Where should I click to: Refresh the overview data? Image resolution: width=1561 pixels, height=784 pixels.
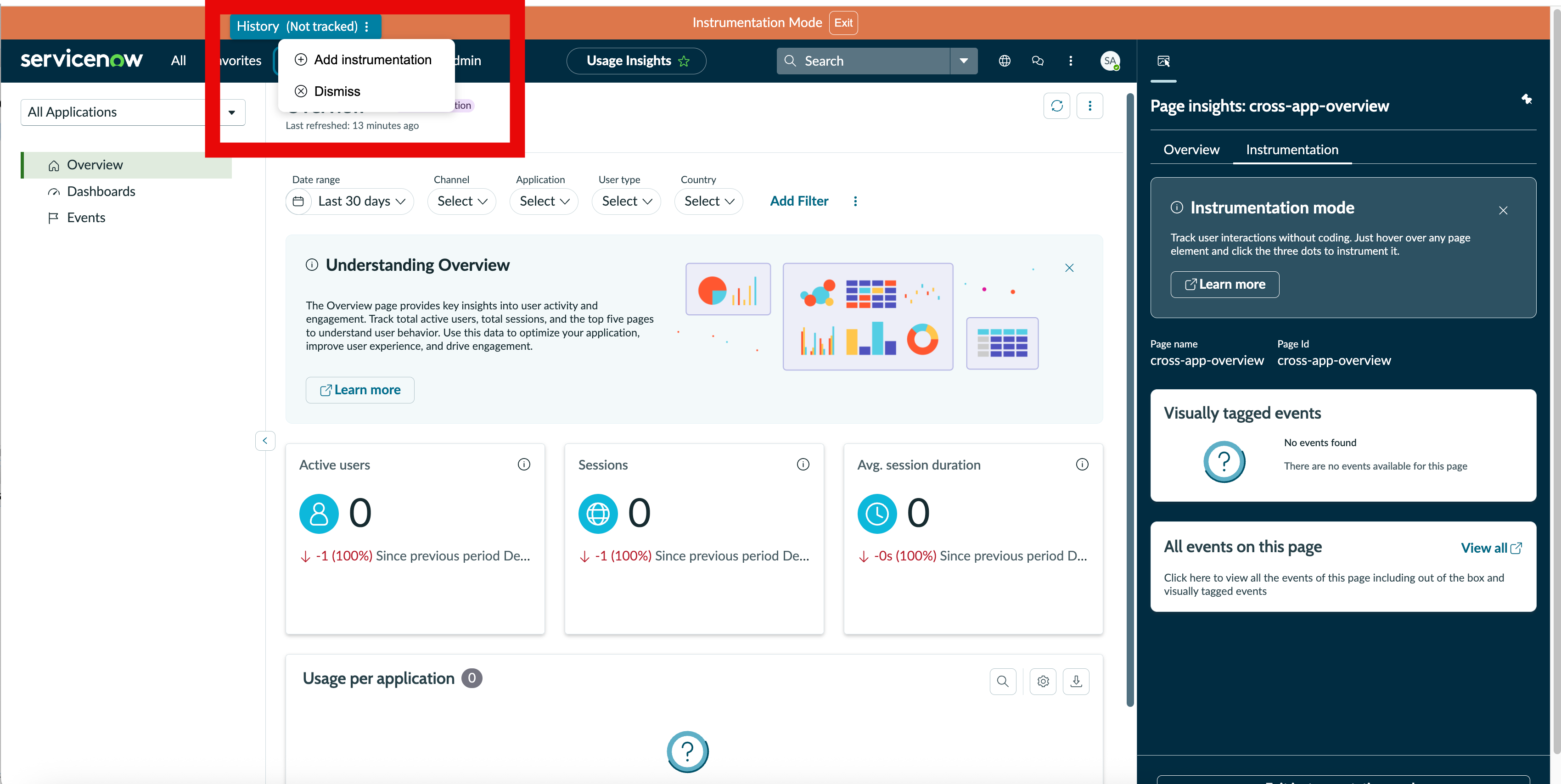coord(1057,106)
